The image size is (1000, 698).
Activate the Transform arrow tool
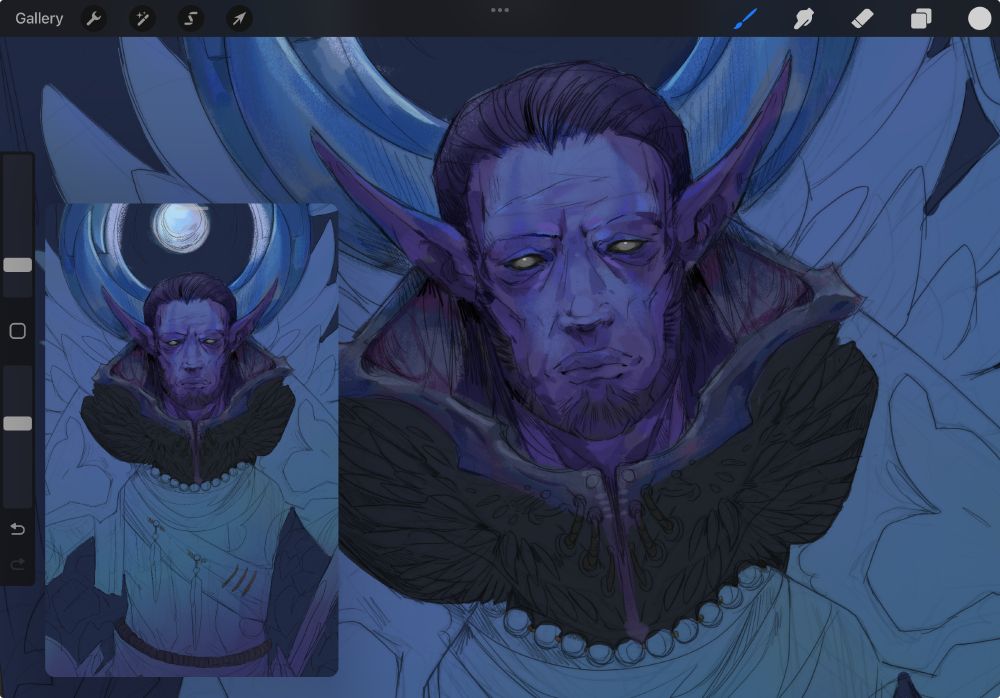pyautogui.click(x=239, y=19)
